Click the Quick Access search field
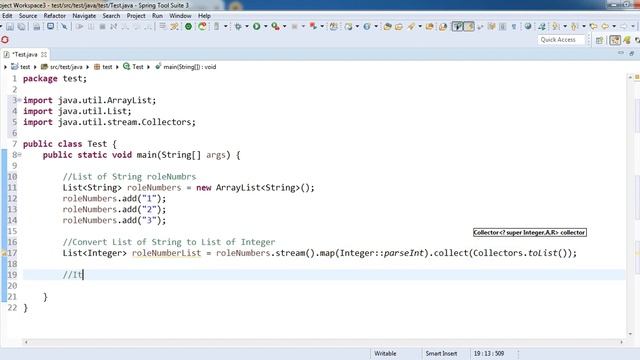Image resolution: width=640 pixels, height=360 pixels. (x=561, y=40)
